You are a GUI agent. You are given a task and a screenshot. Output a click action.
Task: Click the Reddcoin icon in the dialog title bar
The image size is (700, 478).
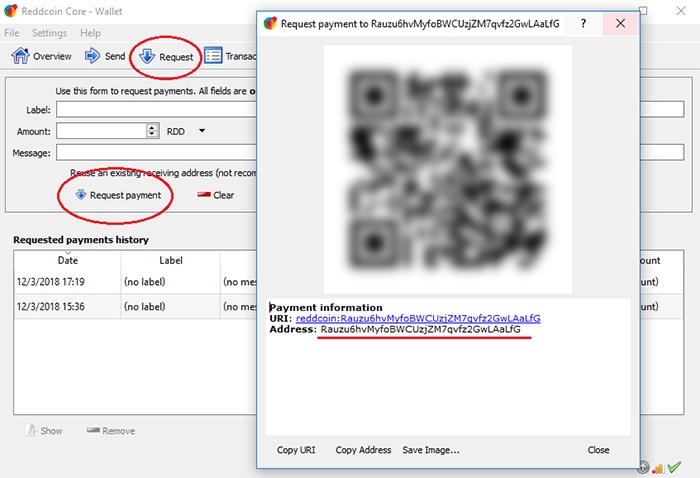270,23
